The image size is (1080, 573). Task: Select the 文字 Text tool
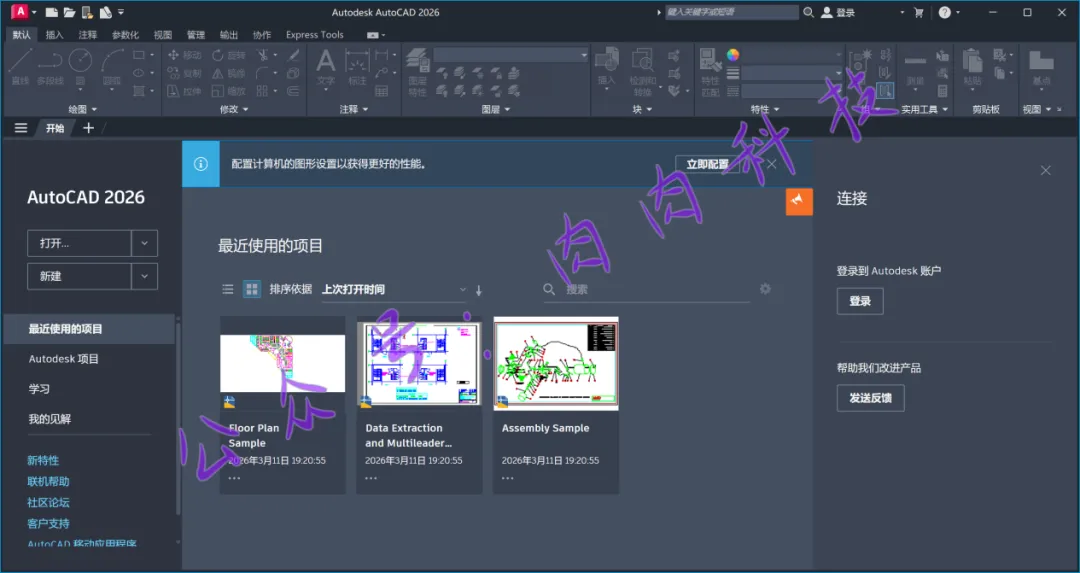click(x=326, y=69)
